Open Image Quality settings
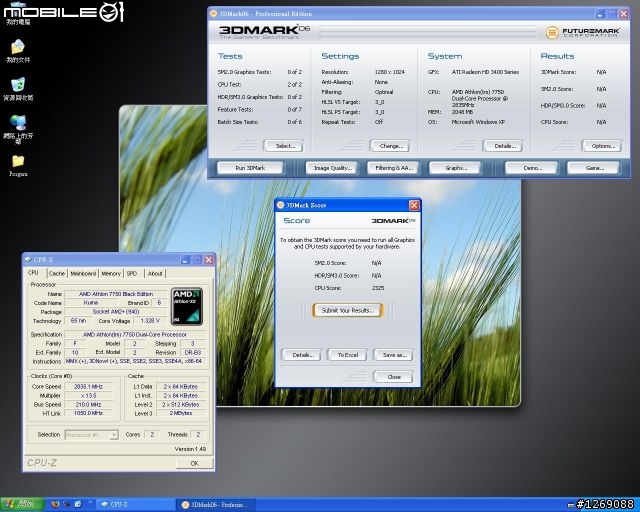 332,168
